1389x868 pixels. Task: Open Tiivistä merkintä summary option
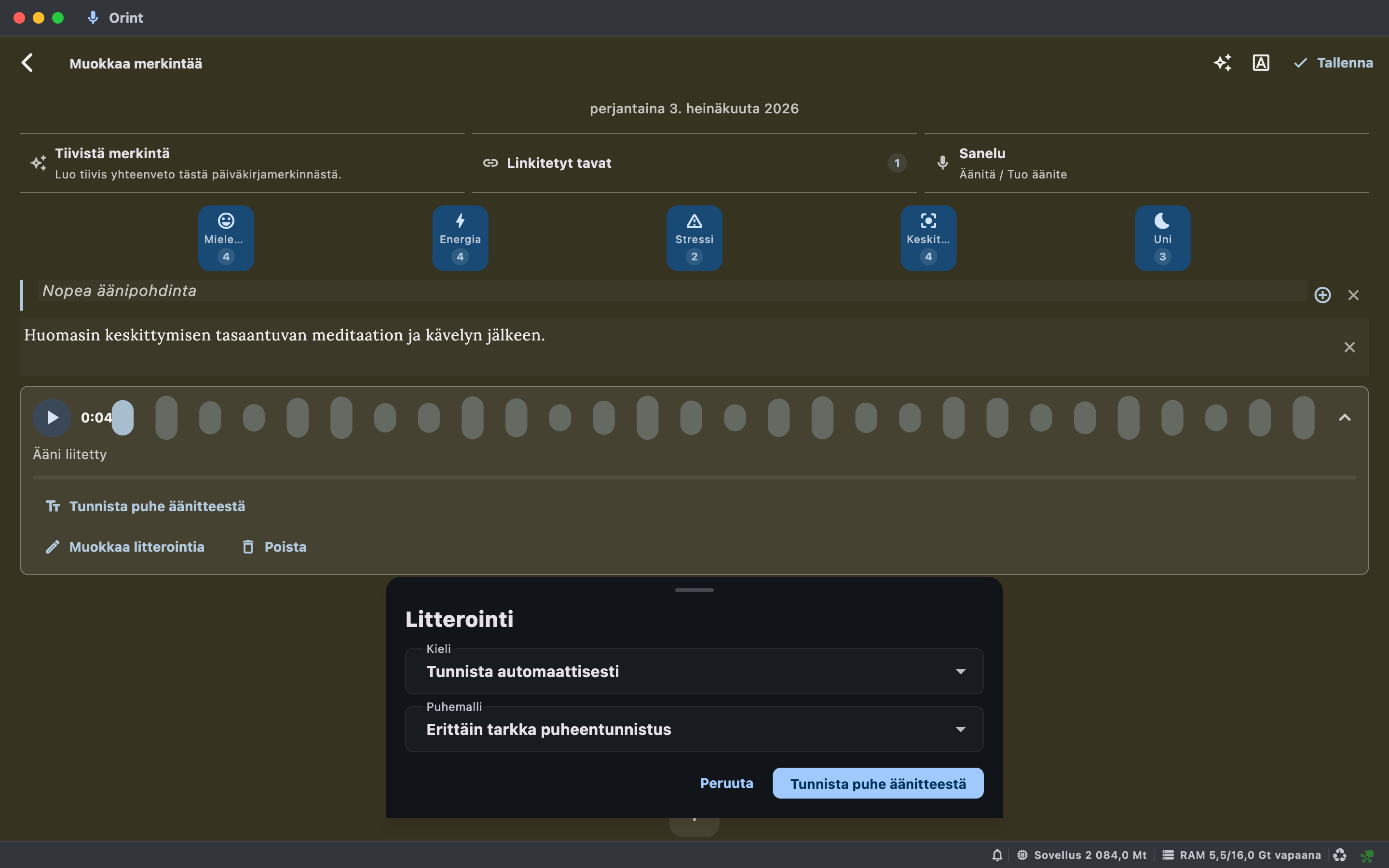tap(242, 163)
